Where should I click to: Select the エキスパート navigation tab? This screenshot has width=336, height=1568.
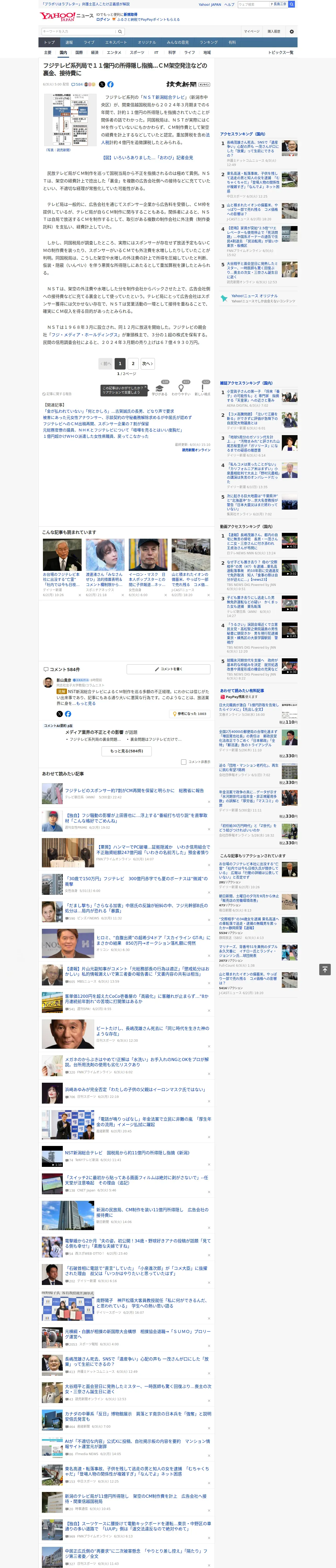tap(116, 43)
